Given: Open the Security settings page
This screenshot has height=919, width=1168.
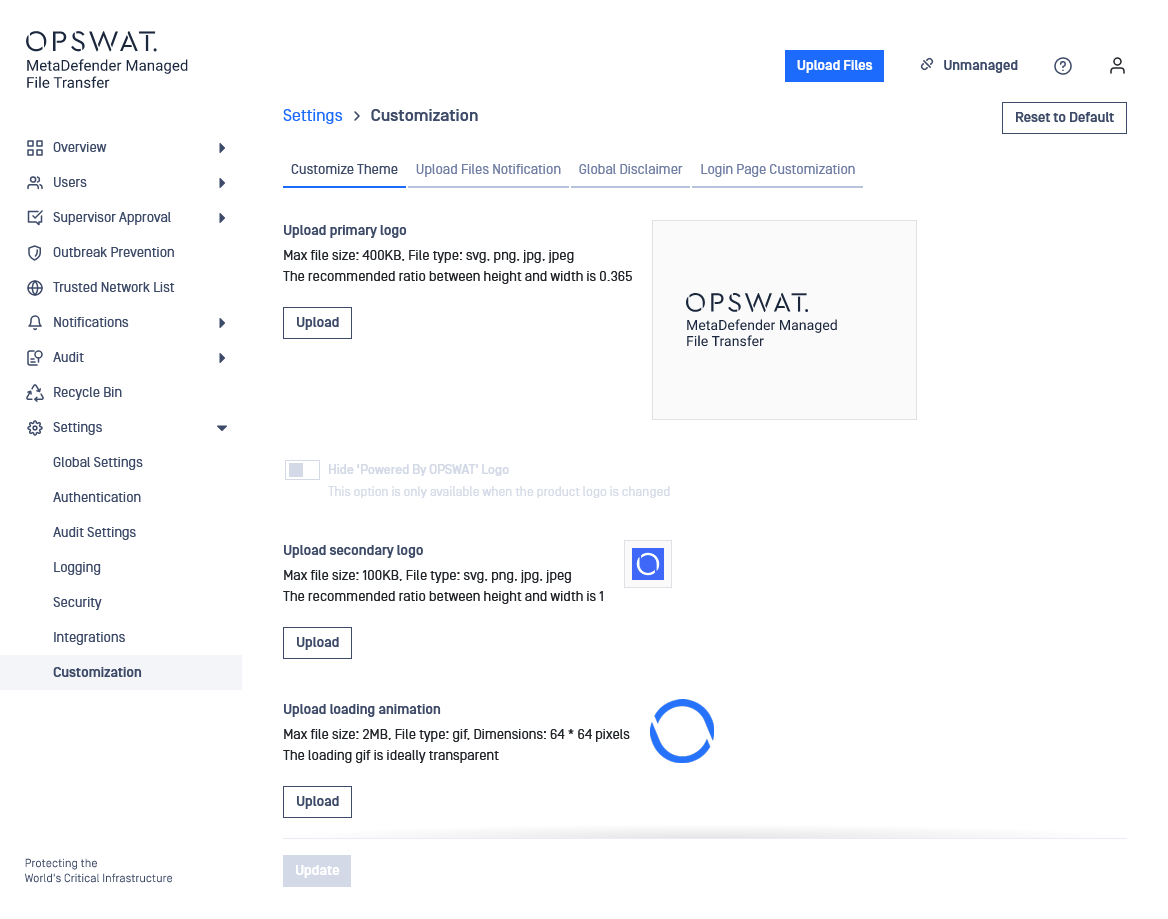Looking at the screenshot, I should 77,602.
